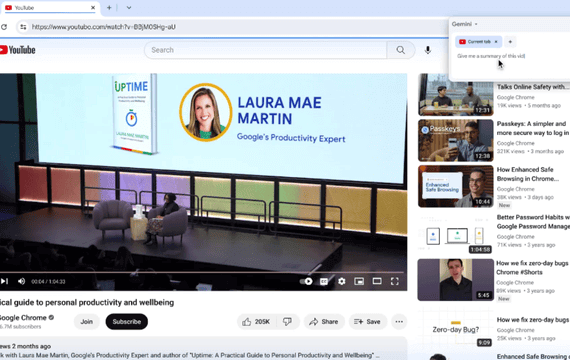Open player settings gear
The width and height of the screenshot is (570, 360).
pos(341,281)
